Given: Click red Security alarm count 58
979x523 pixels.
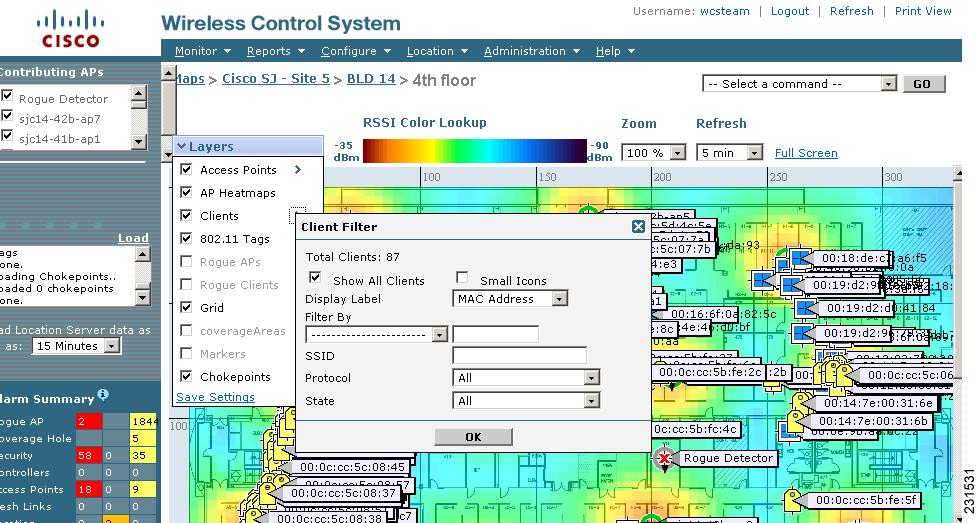Looking at the screenshot, I should pyautogui.click(x=88, y=455).
